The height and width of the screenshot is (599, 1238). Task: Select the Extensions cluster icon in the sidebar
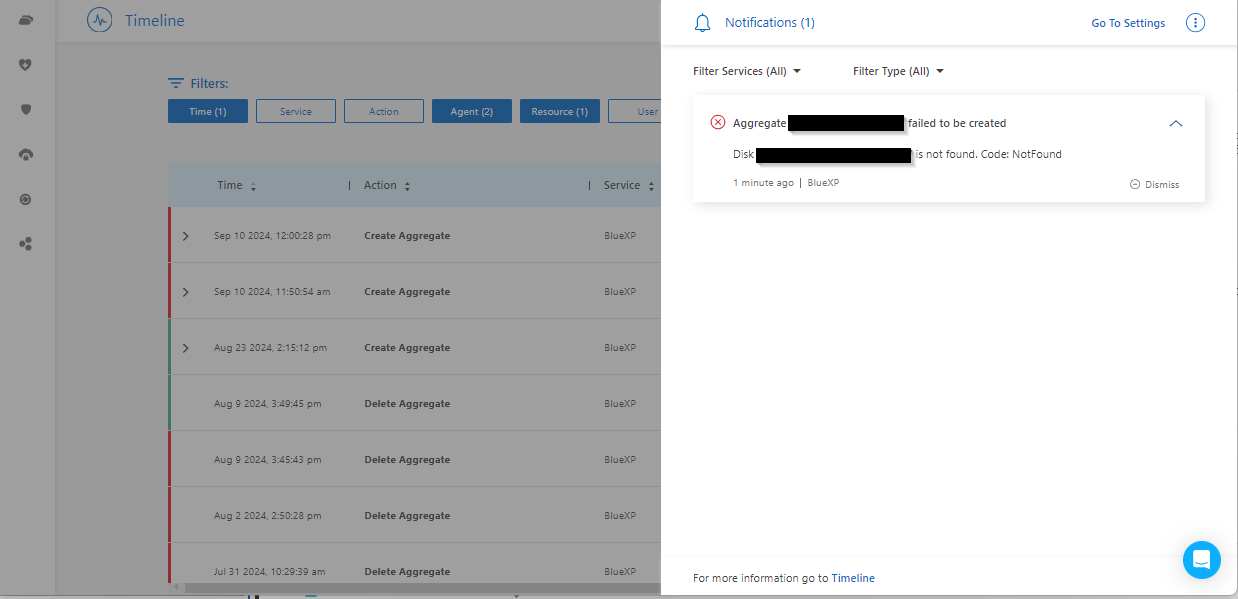[x=27, y=243]
